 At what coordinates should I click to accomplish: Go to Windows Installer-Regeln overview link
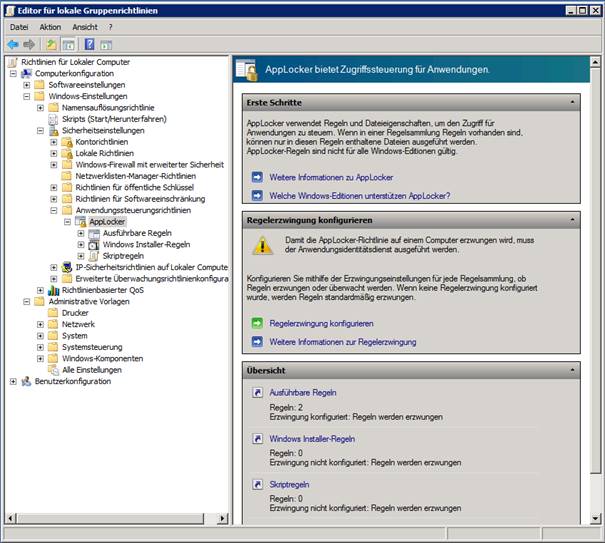(312, 439)
